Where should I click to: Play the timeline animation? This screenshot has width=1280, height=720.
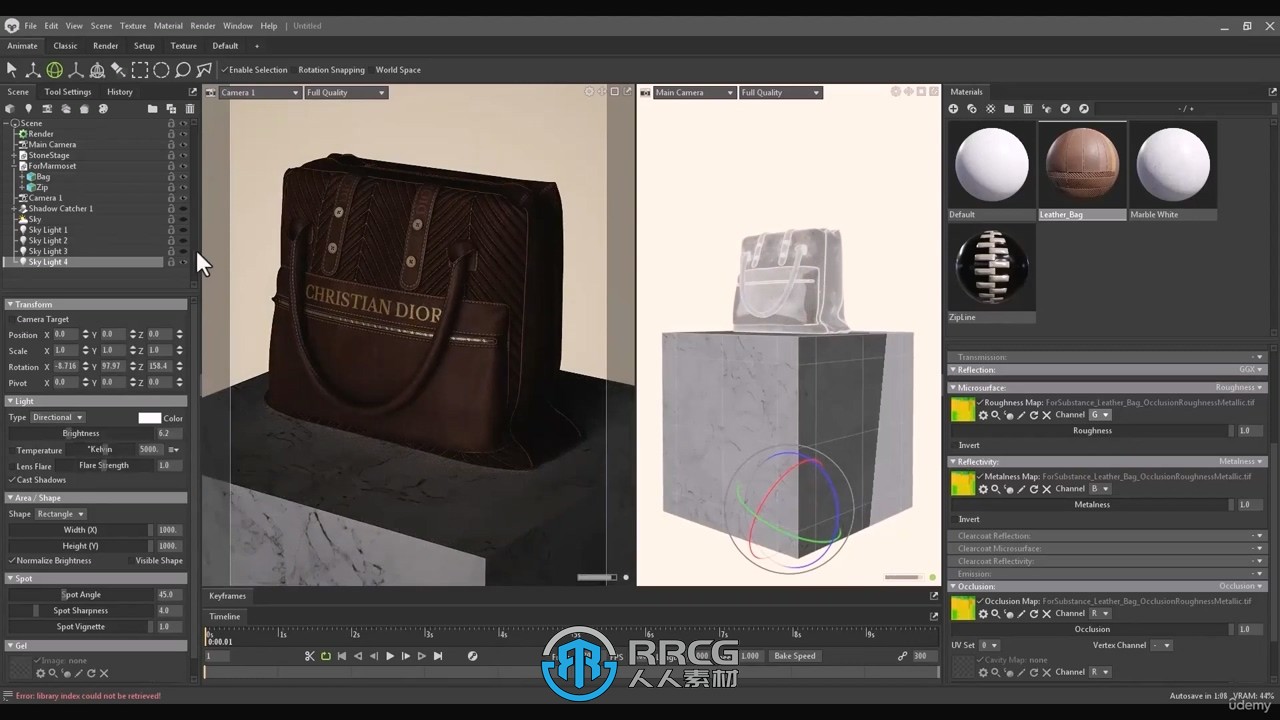point(389,656)
